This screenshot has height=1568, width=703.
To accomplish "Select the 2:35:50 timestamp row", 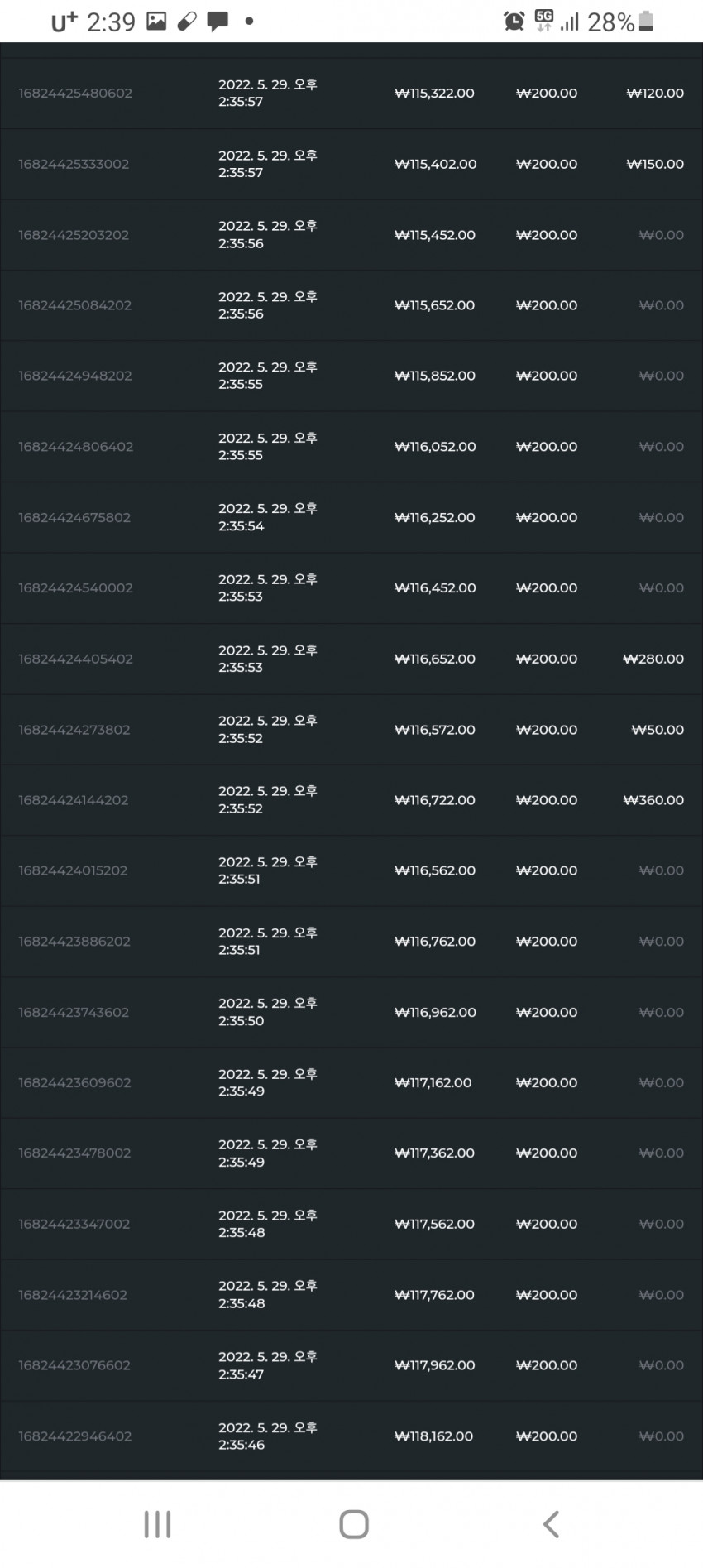I will 351,1012.
